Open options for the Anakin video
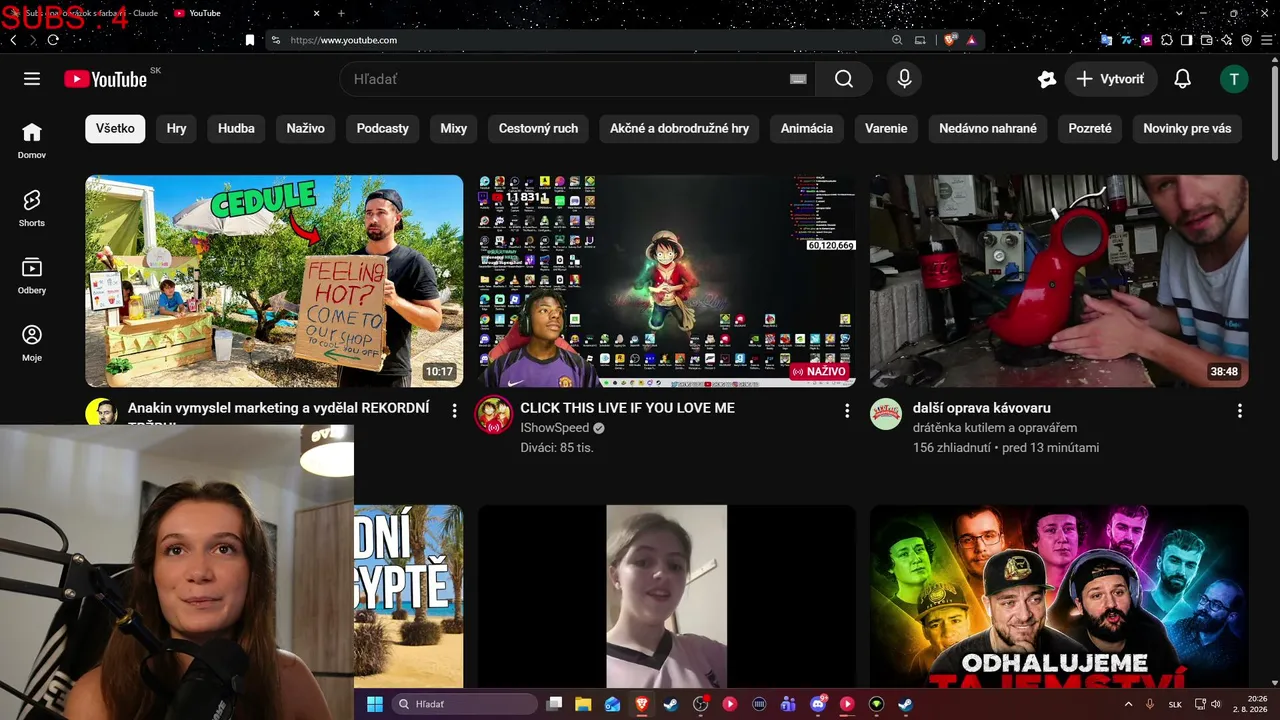 (x=454, y=410)
